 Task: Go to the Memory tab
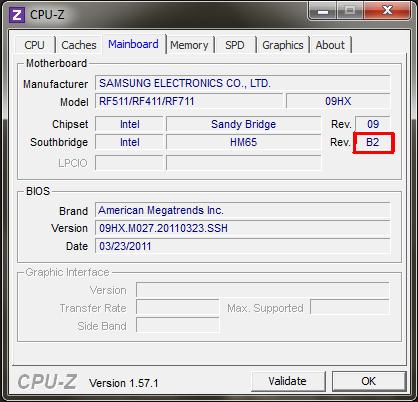tap(189, 45)
